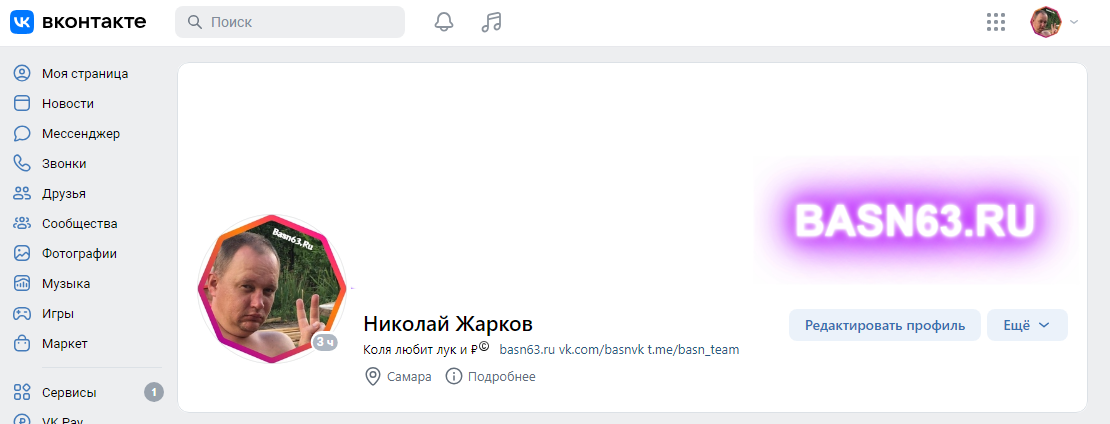This screenshot has height=424, width=1110.
Task: Focus the Поиск search field
Action: point(290,22)
